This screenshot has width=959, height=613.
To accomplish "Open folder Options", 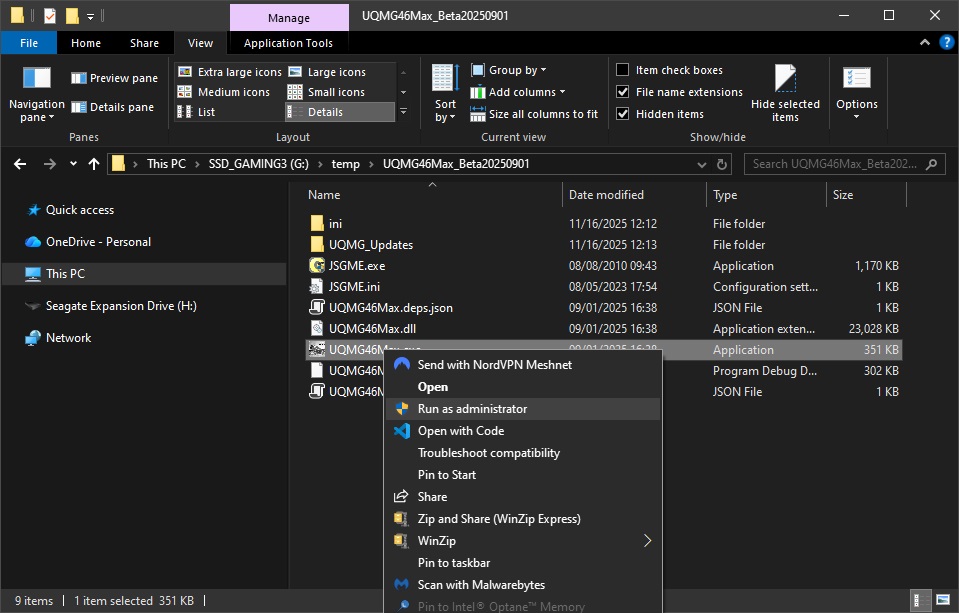I will pyautogui.click(x=856, y=93).
